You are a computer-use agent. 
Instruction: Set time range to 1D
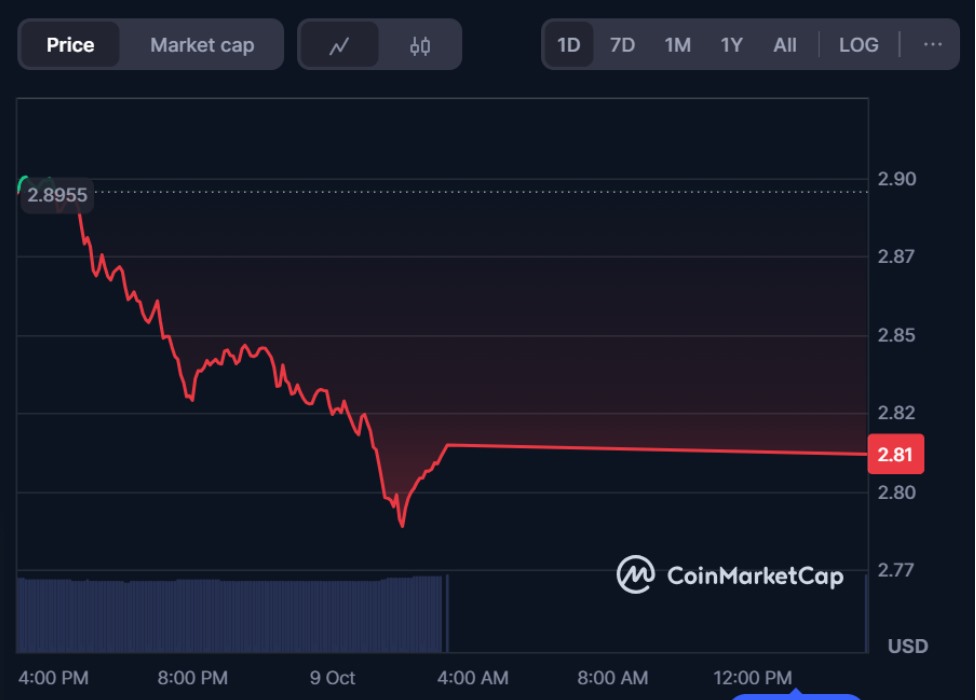tap(569, 45)
